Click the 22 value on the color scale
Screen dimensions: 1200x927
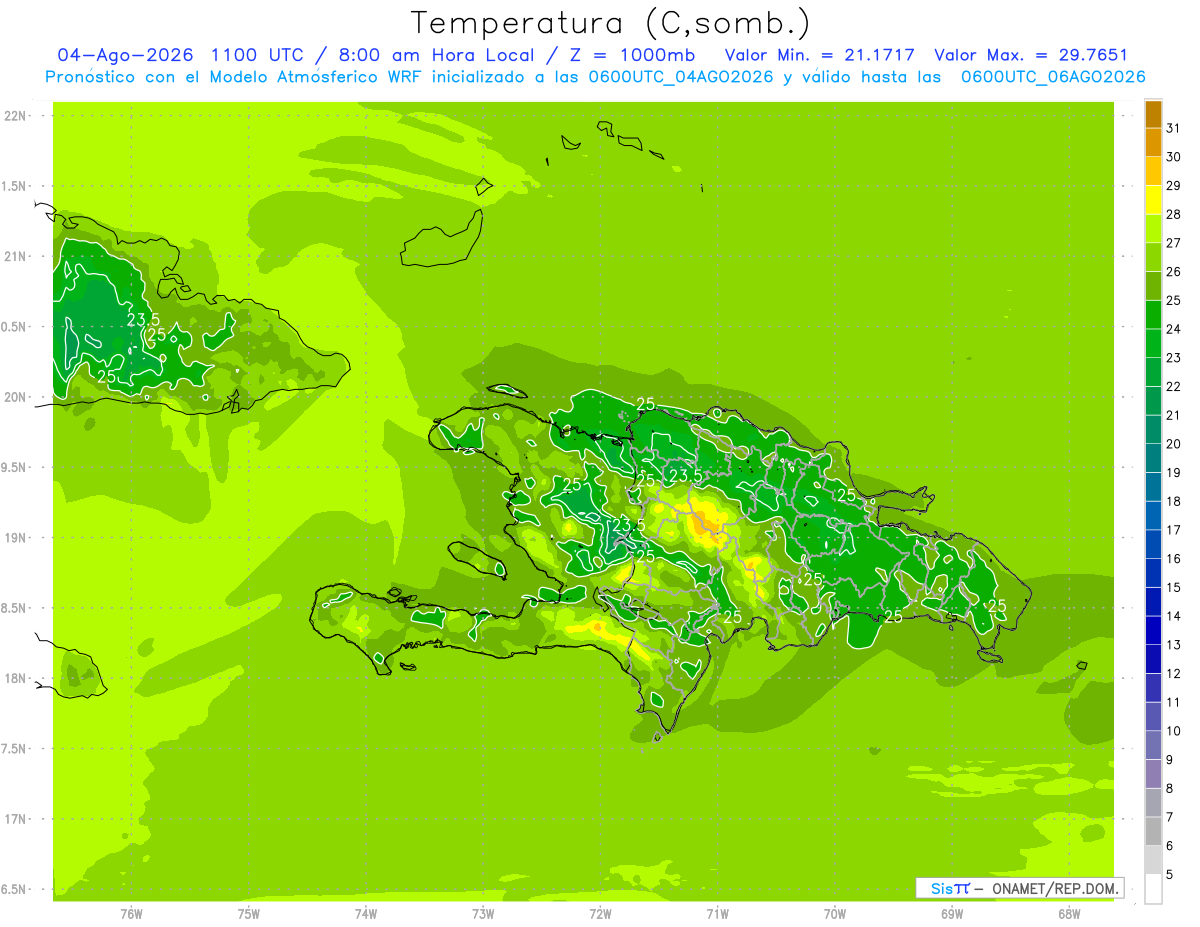[1173, 387]
